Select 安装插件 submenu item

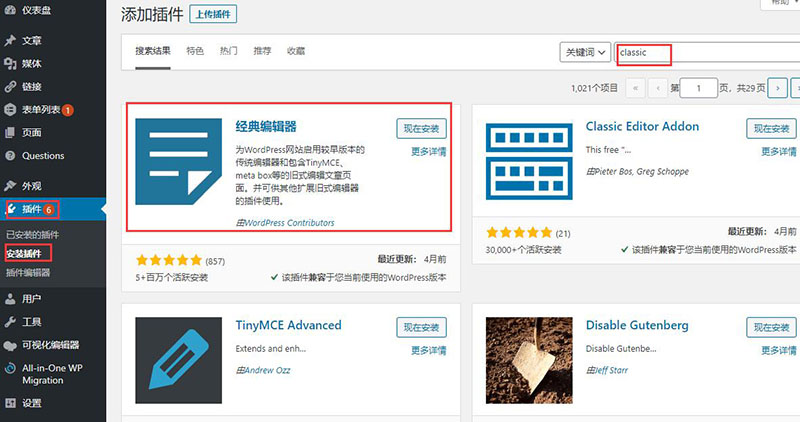[24, 254]
